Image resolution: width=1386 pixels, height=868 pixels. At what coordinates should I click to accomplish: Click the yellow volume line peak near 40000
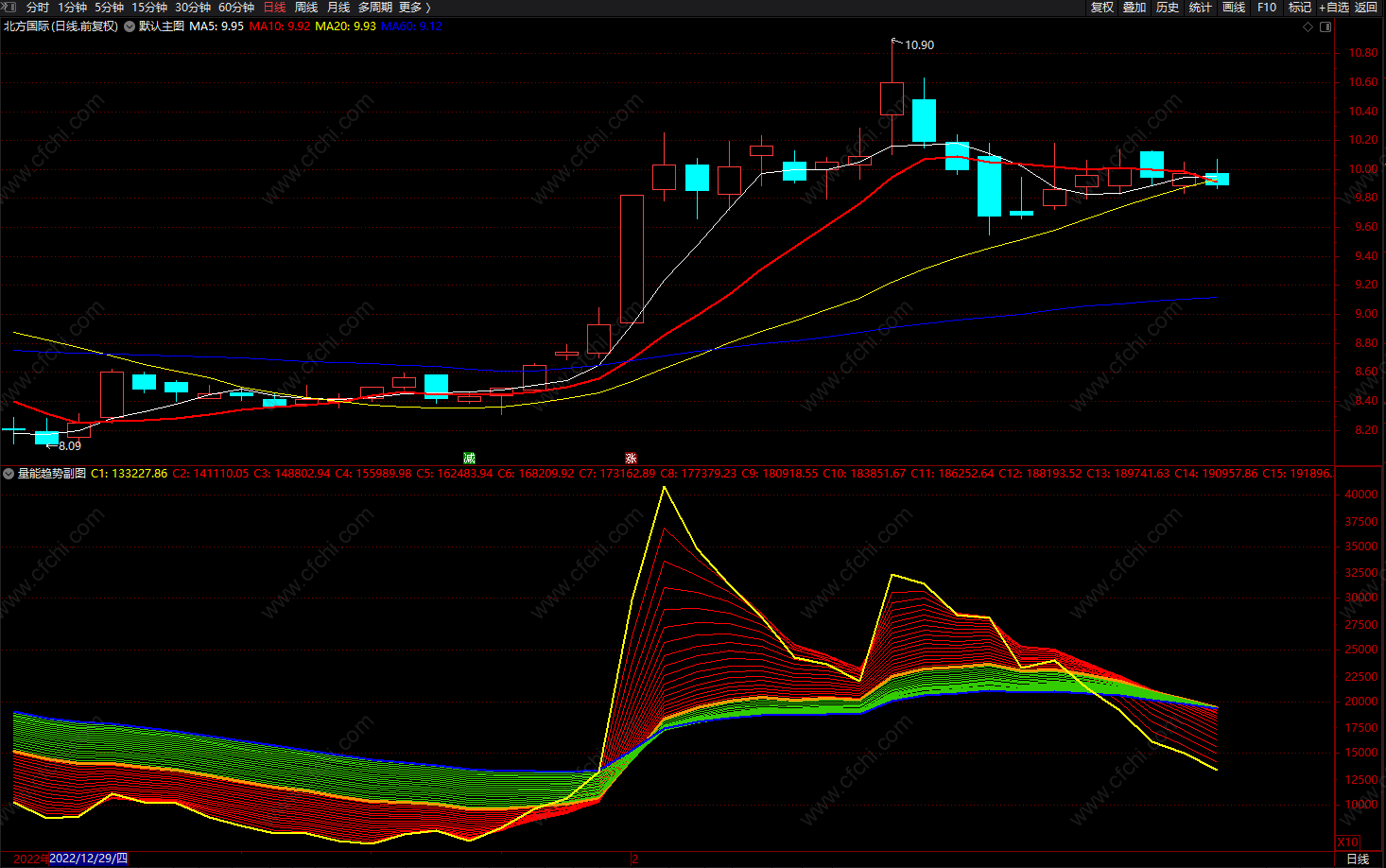(665, 488)
